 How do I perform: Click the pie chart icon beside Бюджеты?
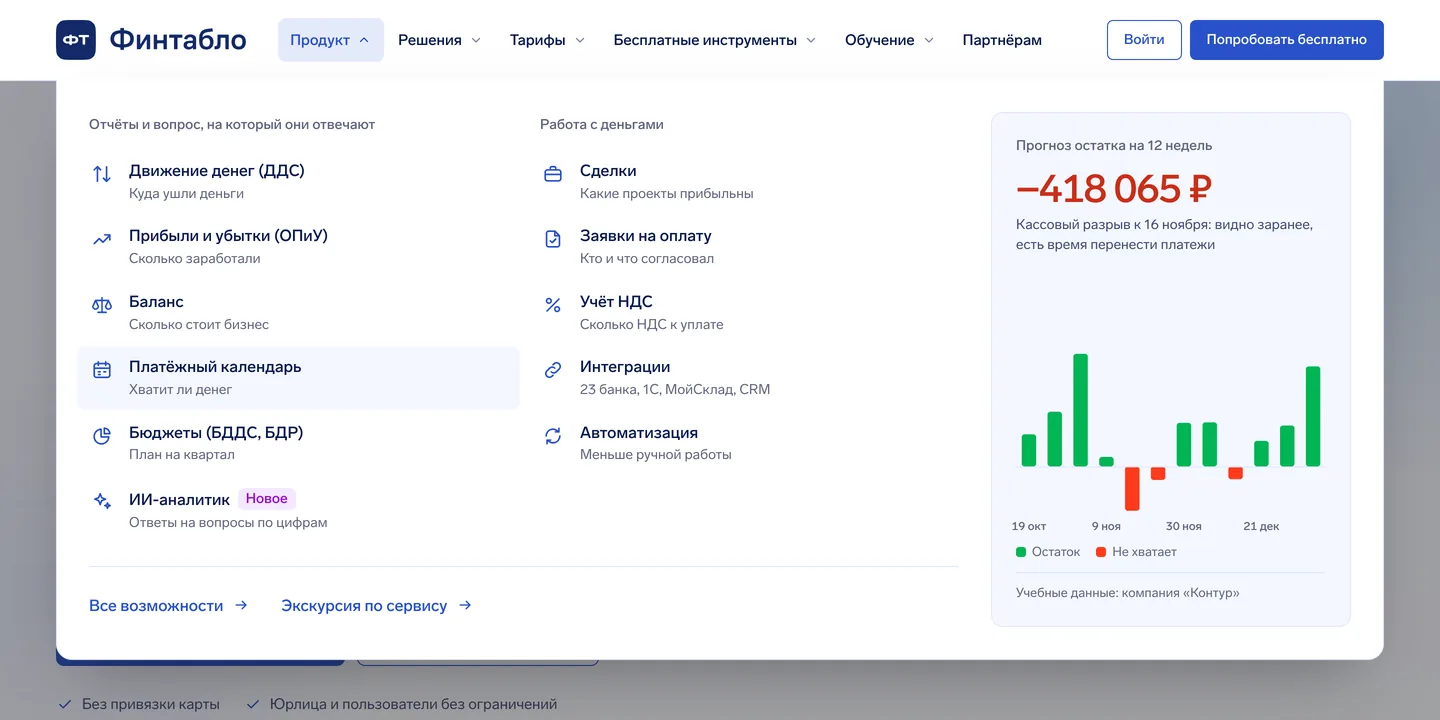(x=102, y=436)
